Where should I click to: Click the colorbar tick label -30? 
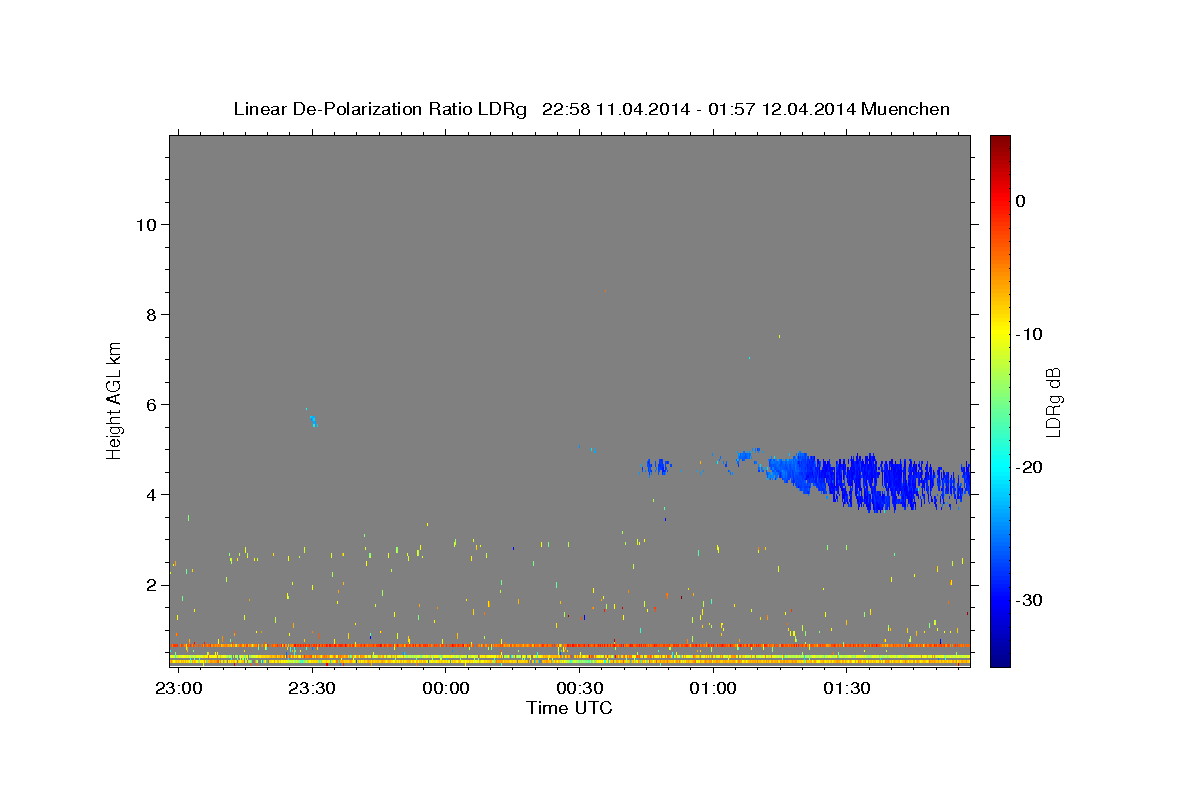coord(1030,600)
